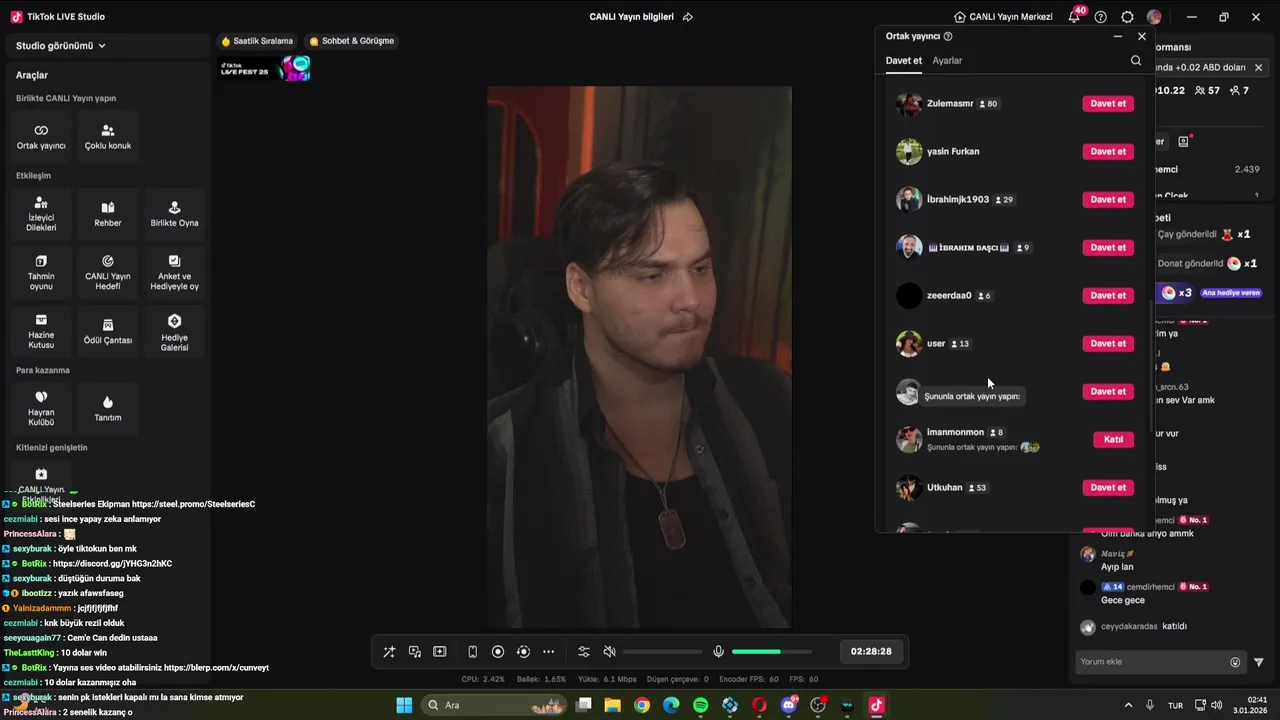This screenshot has width=1280, height=720.
Task: Switch to the Ayarlar tab
Action: [x=947, y=61]
